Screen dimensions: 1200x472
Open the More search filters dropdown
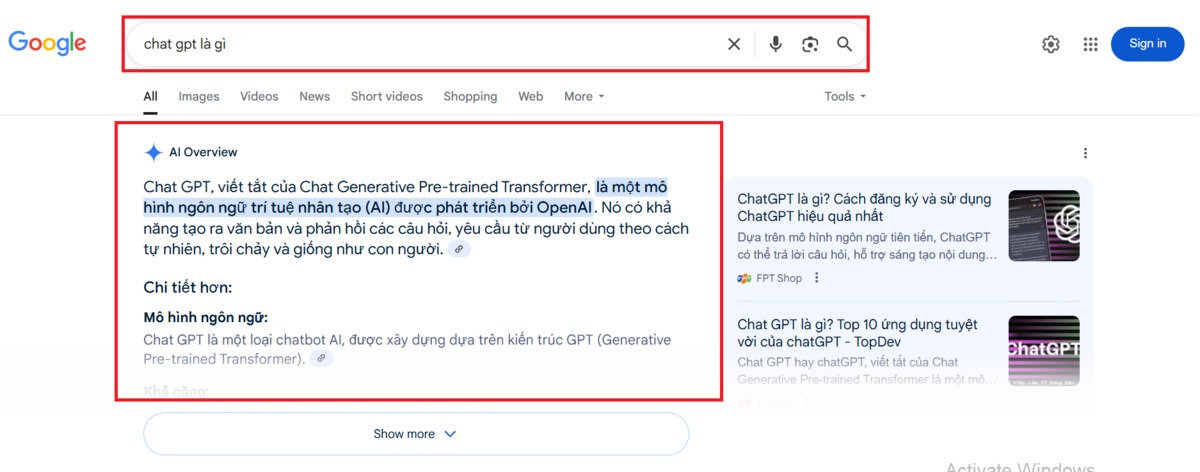(x=584, y=96)
